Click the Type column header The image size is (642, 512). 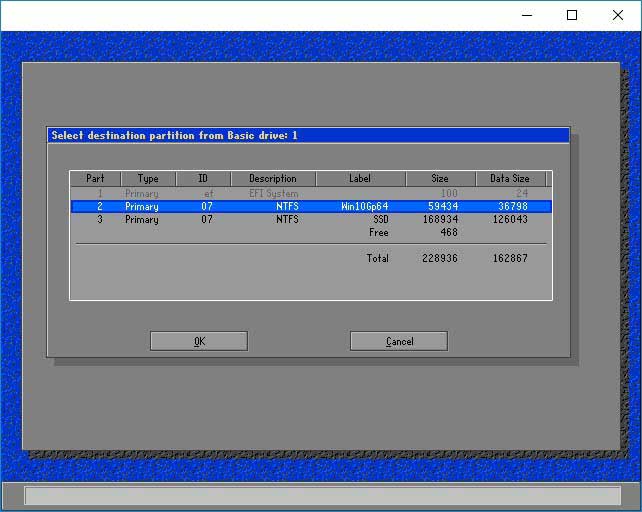(x=148, y=179)
